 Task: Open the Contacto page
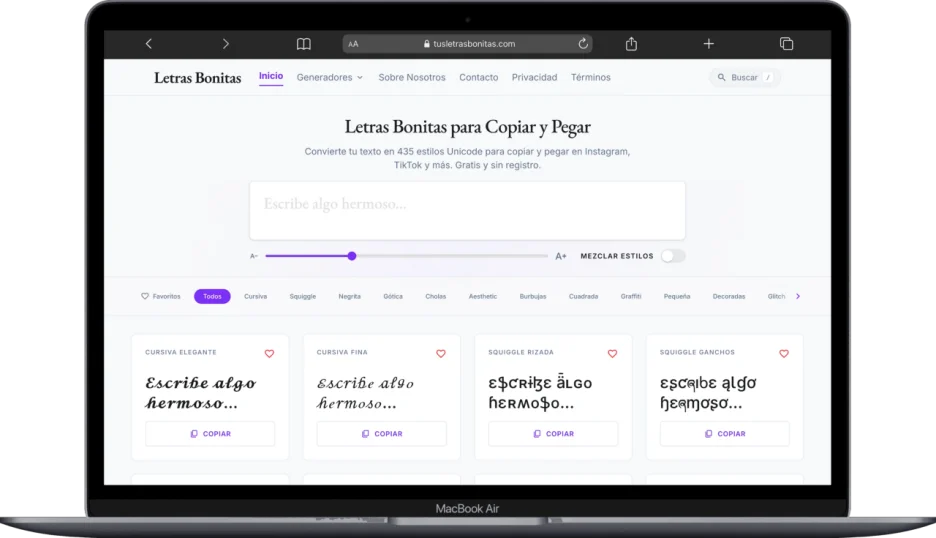click(x=479, y=78)
